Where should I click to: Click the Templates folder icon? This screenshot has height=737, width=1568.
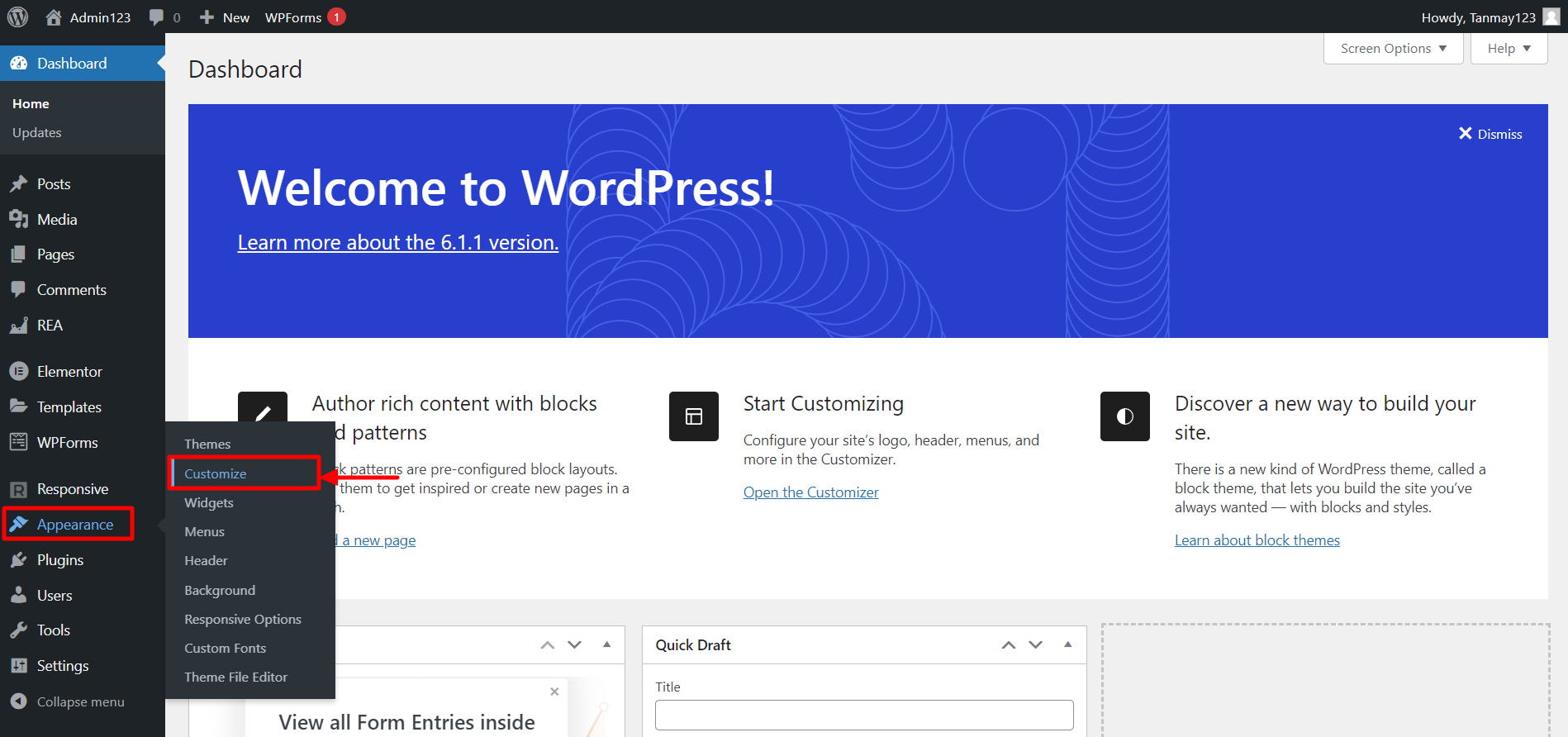(x=19, y=407)
